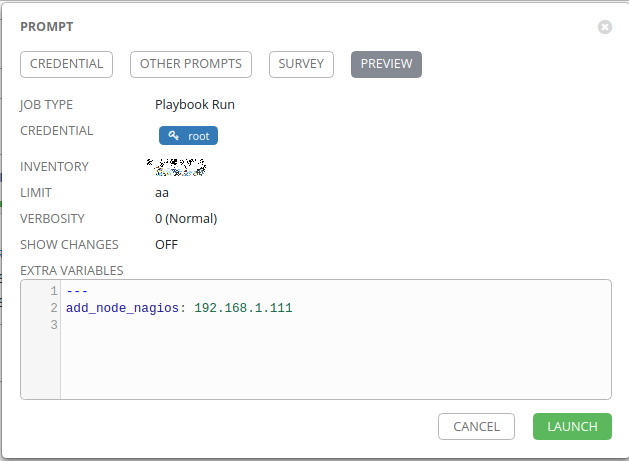
Task: Click the LIMIT label
Action: coord(36,193)
